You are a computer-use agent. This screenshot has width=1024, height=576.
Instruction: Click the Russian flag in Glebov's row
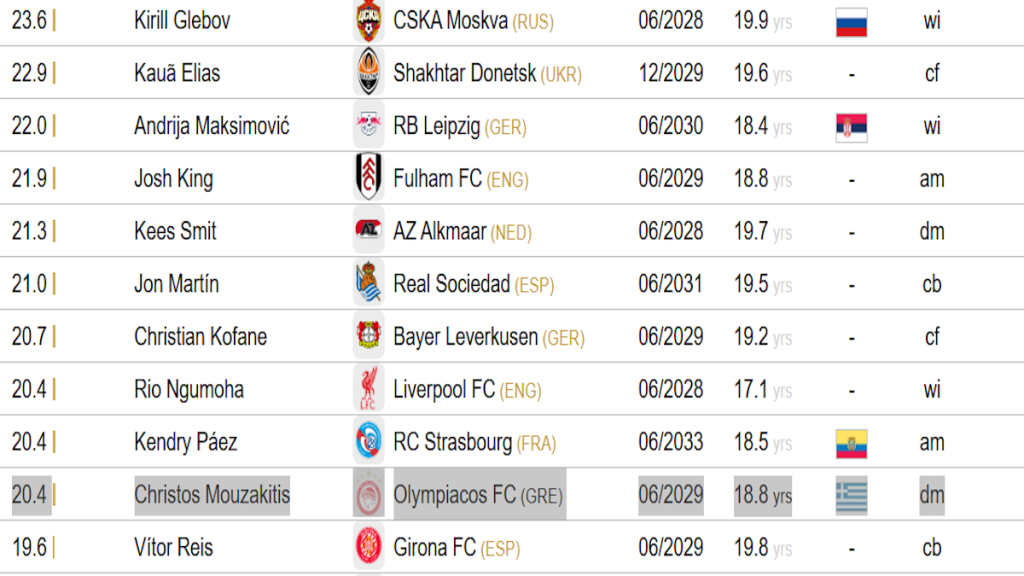click(x=851, y=21)
